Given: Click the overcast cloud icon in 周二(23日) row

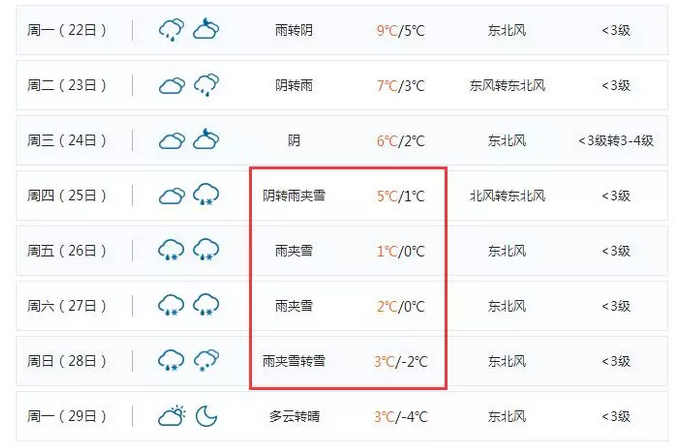Looking at the screenshot, I should [171, 85].
